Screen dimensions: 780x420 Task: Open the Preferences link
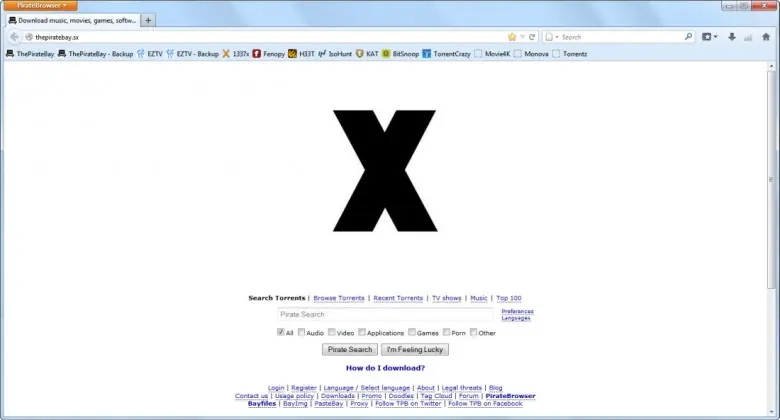coord(517,312)
